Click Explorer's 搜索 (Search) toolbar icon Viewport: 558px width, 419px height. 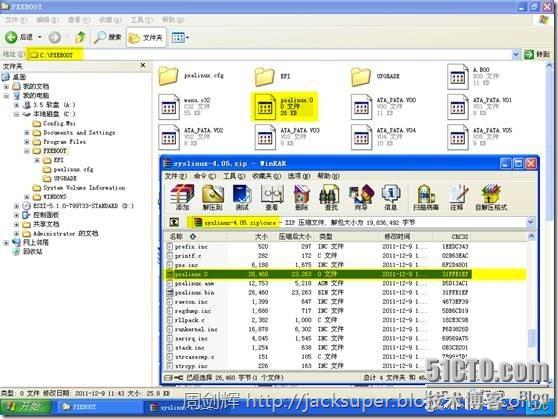pyautogui.click(x=107, y=37)
